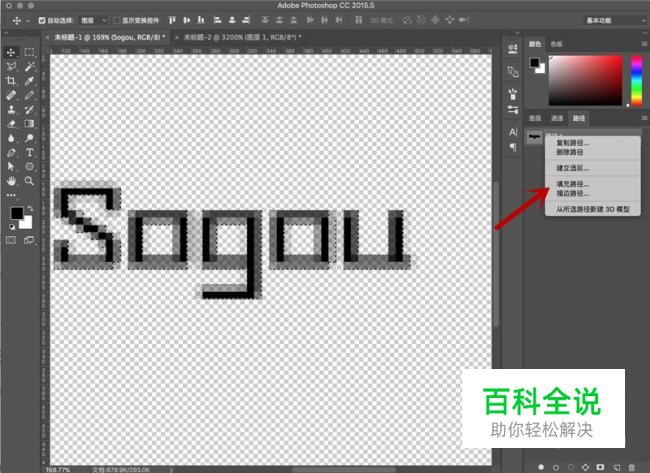Click the align right edges icon
The width and height of the screenshot is (650, 473).
(246, 20)
